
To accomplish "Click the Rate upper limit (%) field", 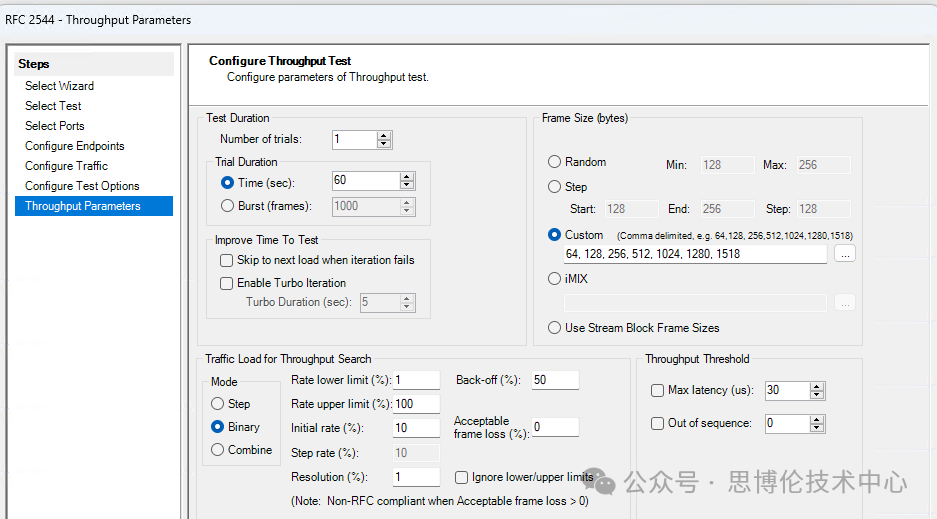I will point(416,404).
